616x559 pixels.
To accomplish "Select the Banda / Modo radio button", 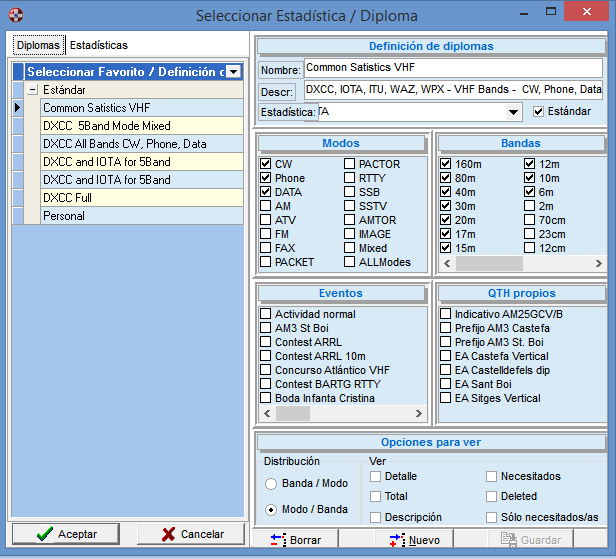I will point(271,484).
